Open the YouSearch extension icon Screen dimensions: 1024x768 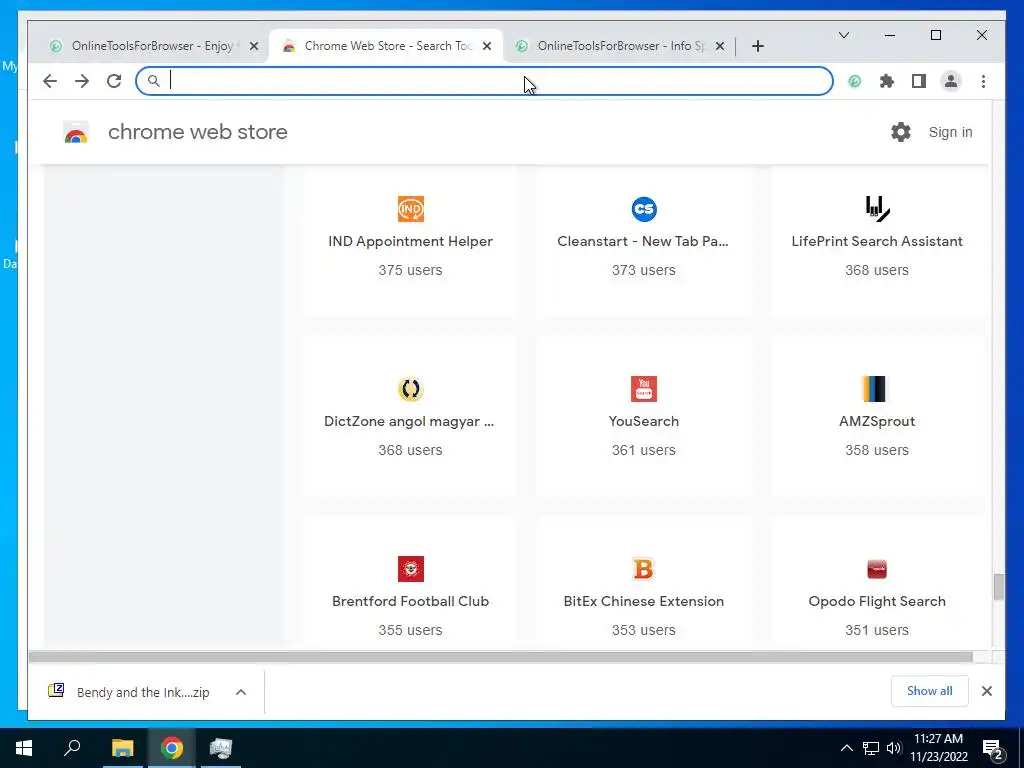pyautogui.click(x=644, y=389)
